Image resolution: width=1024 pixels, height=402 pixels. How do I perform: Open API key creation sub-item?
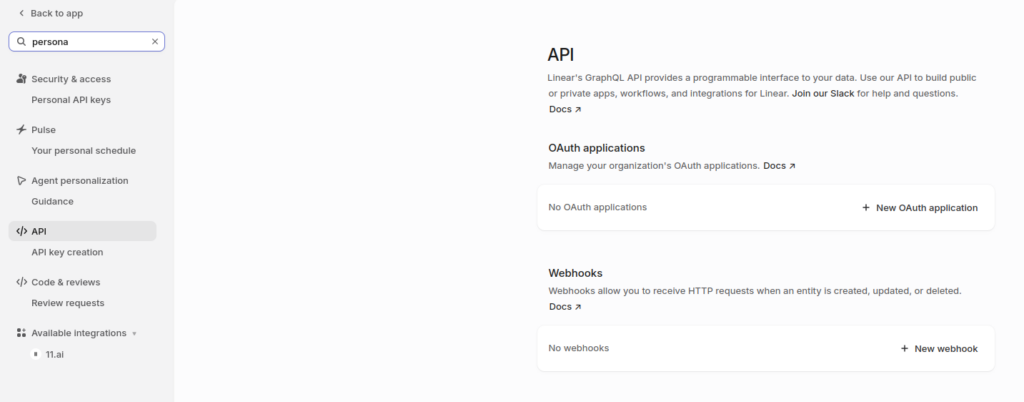click(67, 253)
